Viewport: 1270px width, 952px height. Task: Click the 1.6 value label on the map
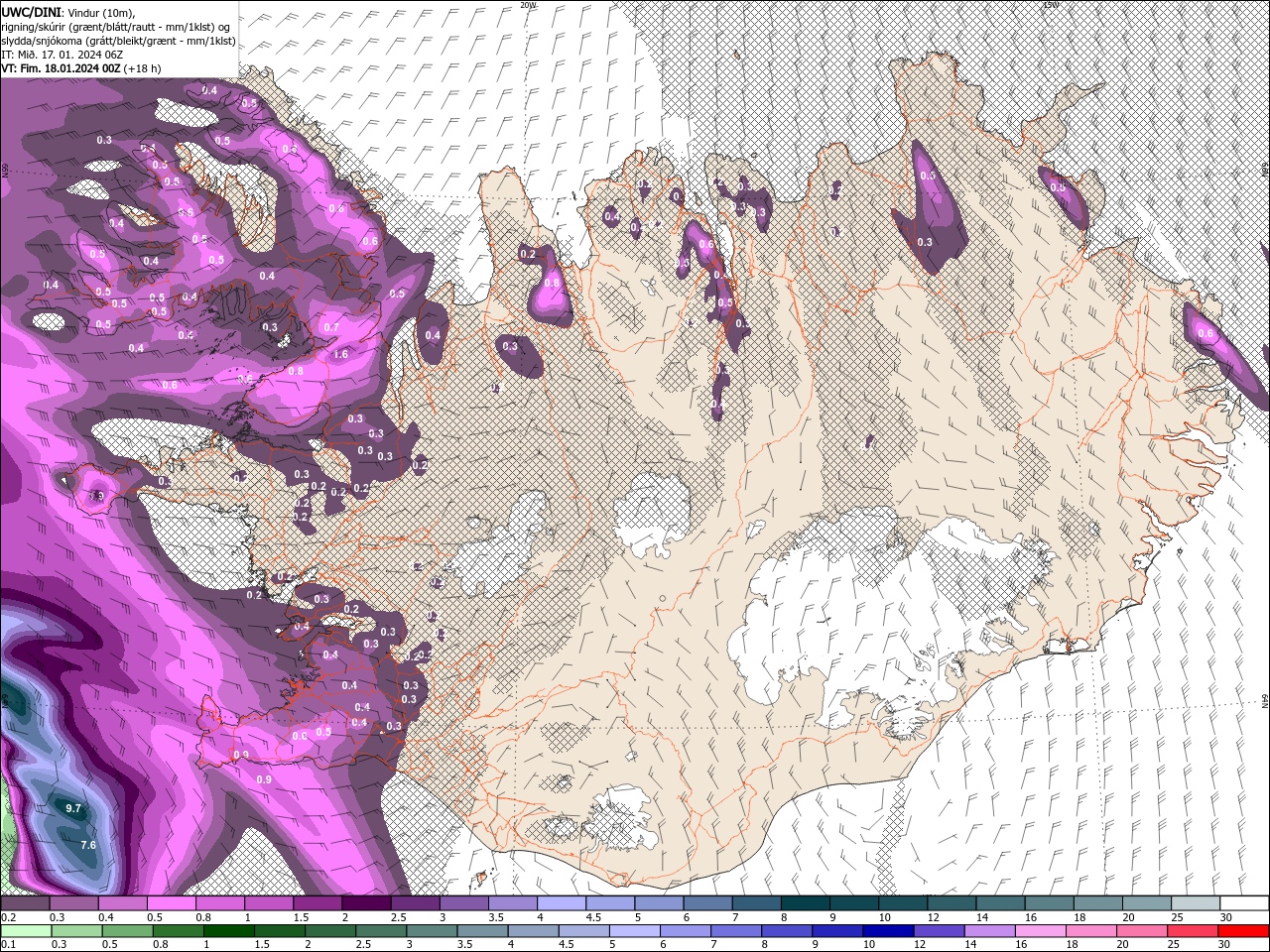340,354
